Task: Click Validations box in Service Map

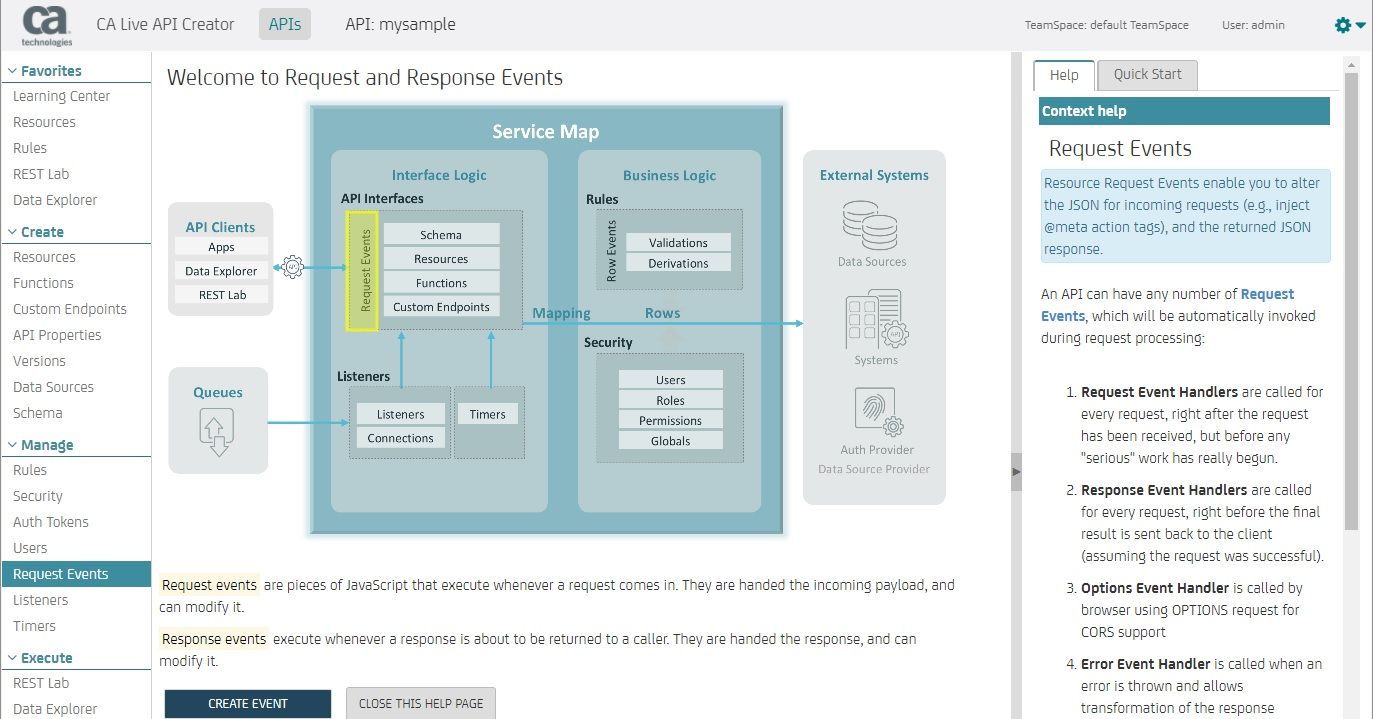Action: pos(678,243)
